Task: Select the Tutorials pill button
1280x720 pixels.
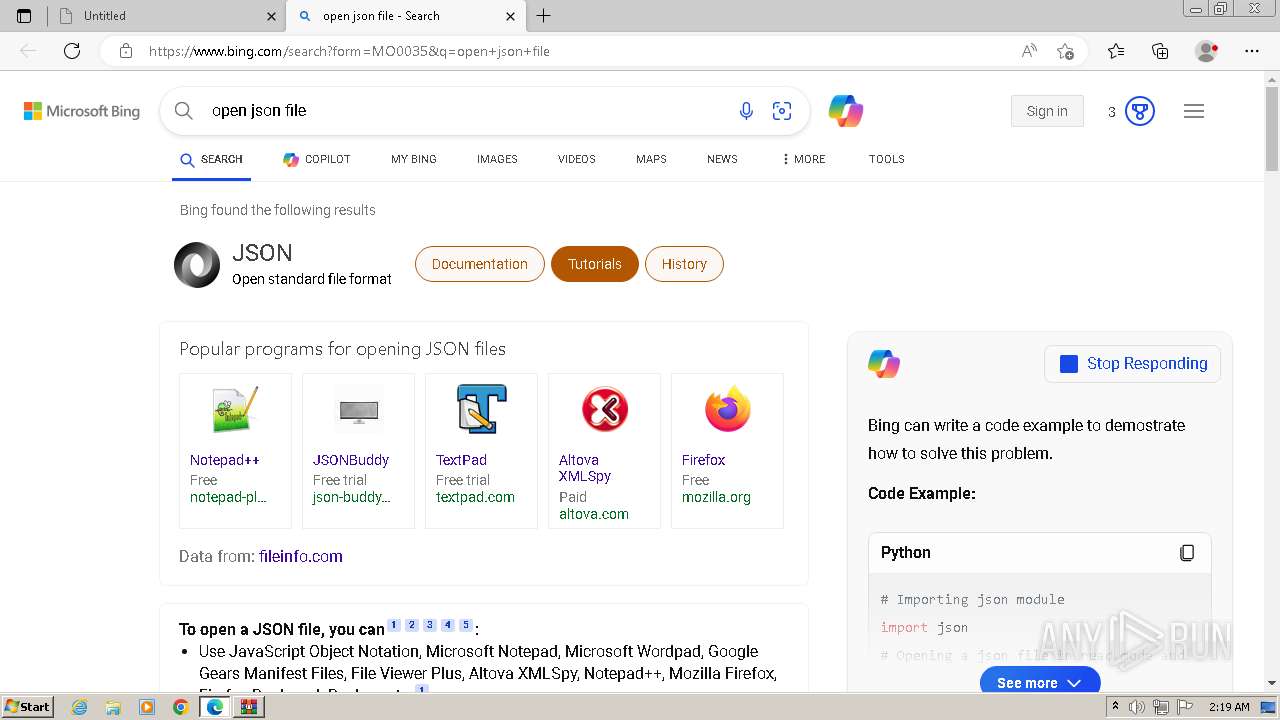Action: [x=595, y=264]
